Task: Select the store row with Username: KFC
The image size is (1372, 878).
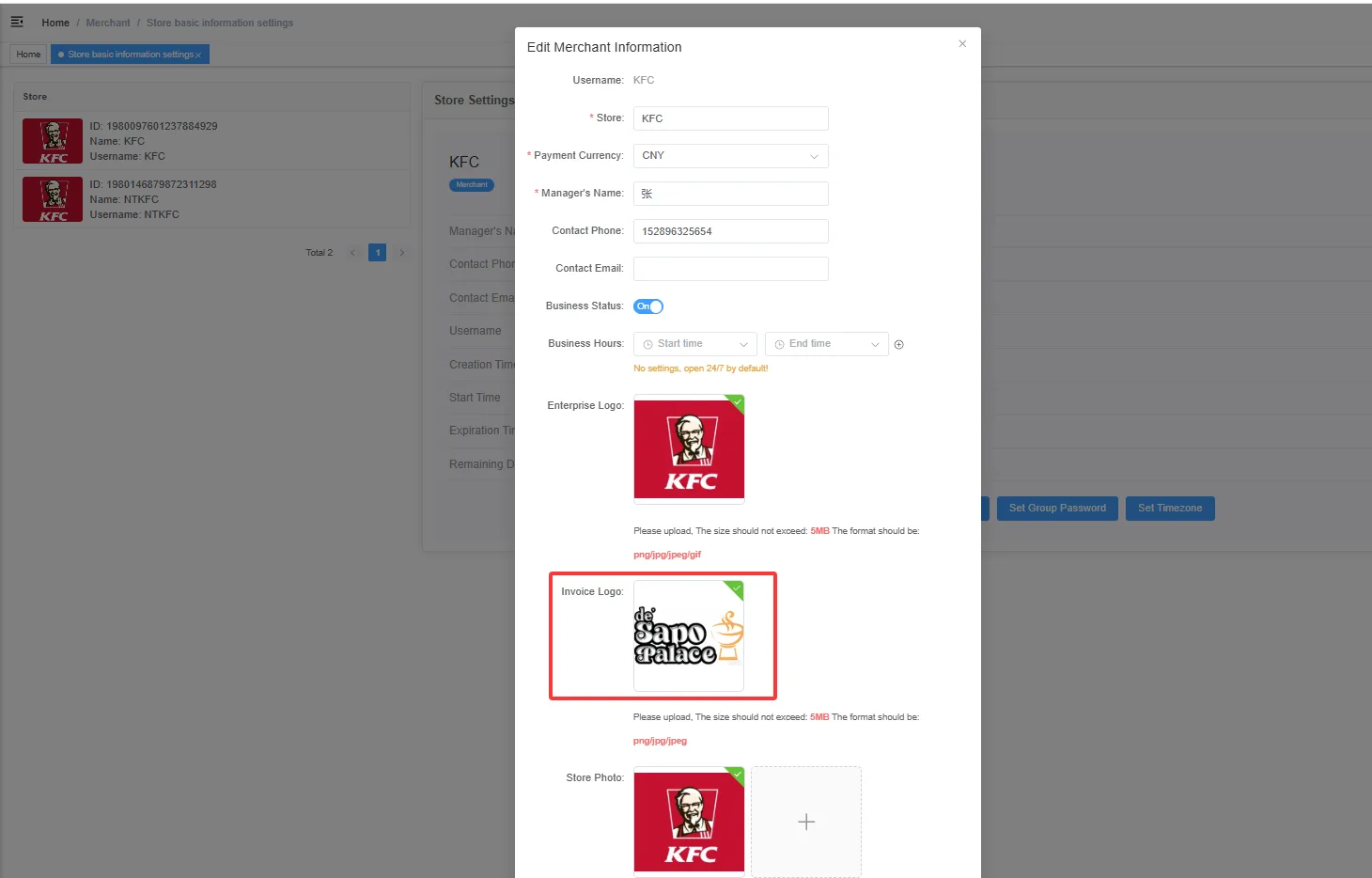Action: tap(212, 141)
